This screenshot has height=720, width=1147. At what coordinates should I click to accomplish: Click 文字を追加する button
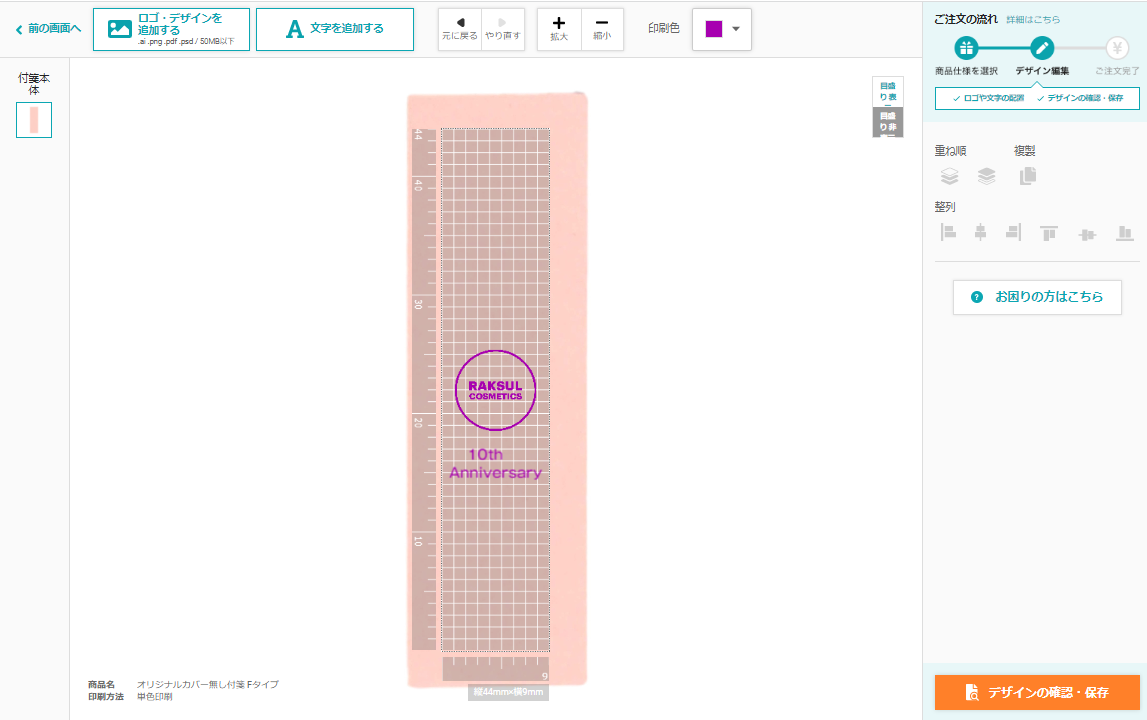click(x=335, y=29)
